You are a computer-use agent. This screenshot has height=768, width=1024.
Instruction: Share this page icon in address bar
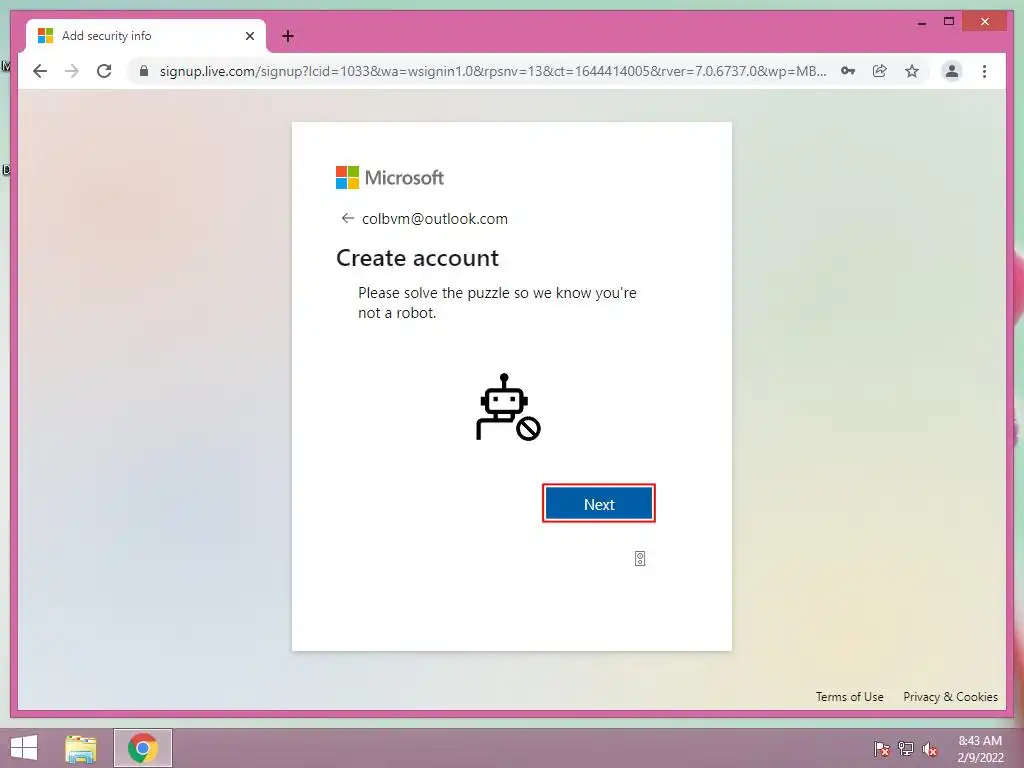coord(880,71)
